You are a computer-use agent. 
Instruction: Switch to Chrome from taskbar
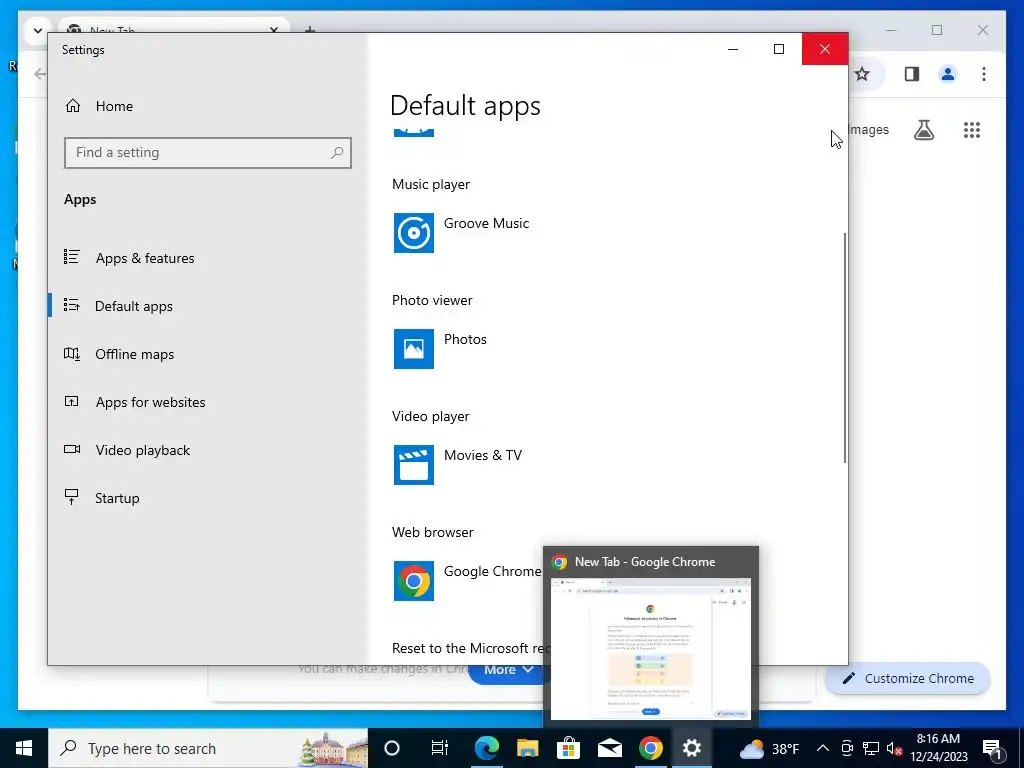650,748
